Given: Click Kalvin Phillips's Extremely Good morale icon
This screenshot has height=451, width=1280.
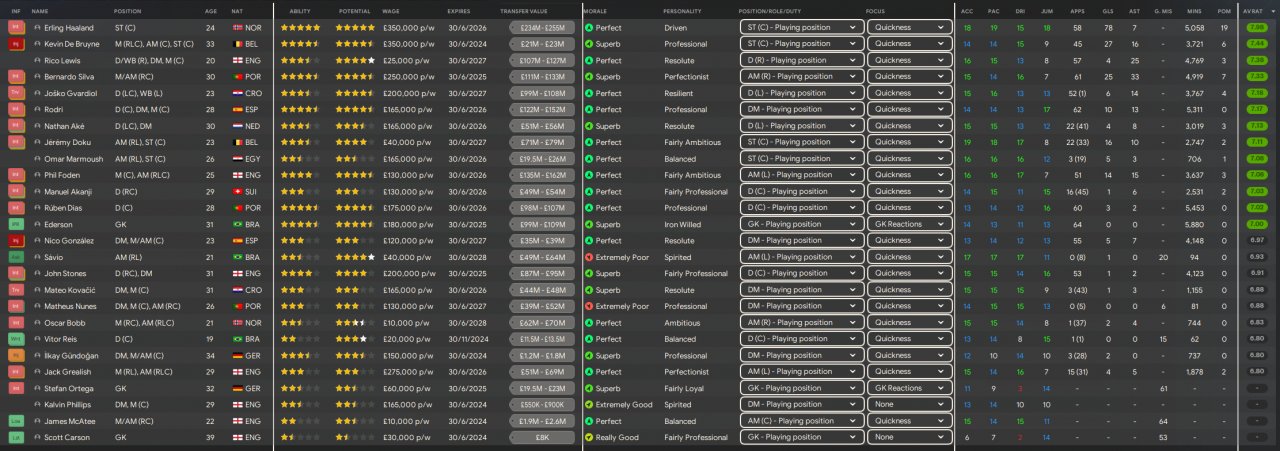Looking at the screenshot, I should point(589,405).
